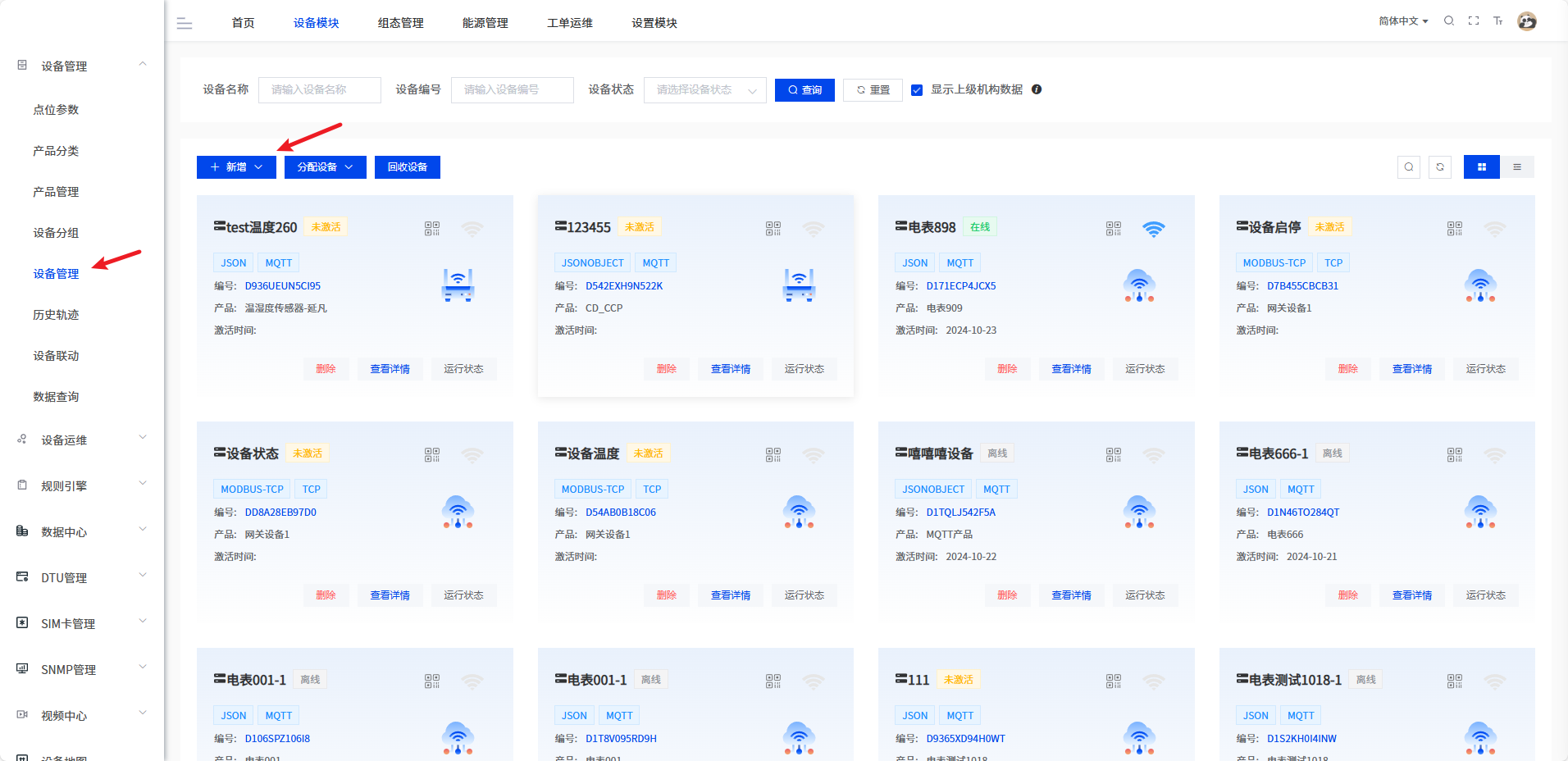Collapse sidebar with hamburger menu icon
The width and height of the screenshot is (1568, 761).
[x=185, y=24]
